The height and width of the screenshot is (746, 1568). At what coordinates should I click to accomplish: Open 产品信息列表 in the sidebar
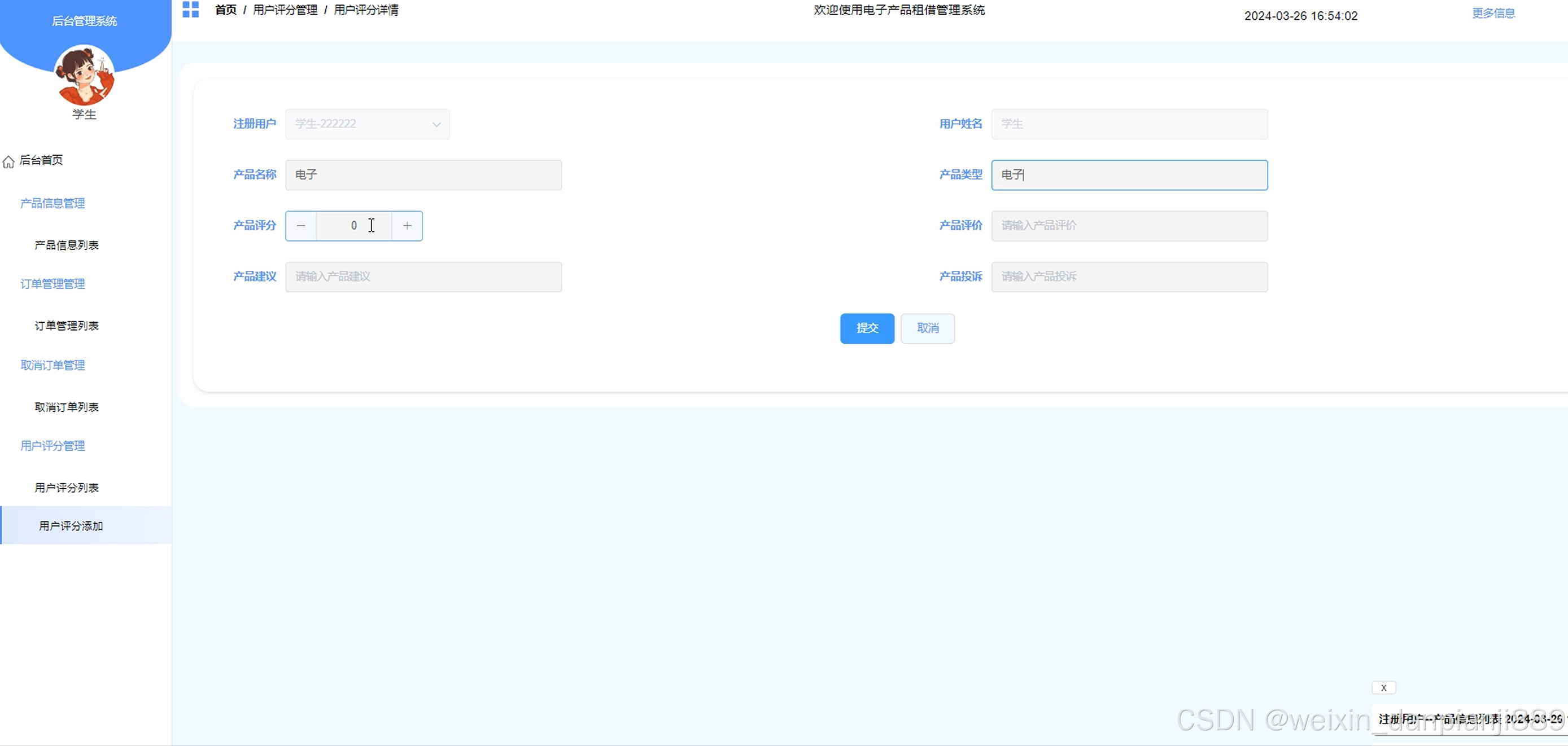pyautogui.click(x=67, y=244)
